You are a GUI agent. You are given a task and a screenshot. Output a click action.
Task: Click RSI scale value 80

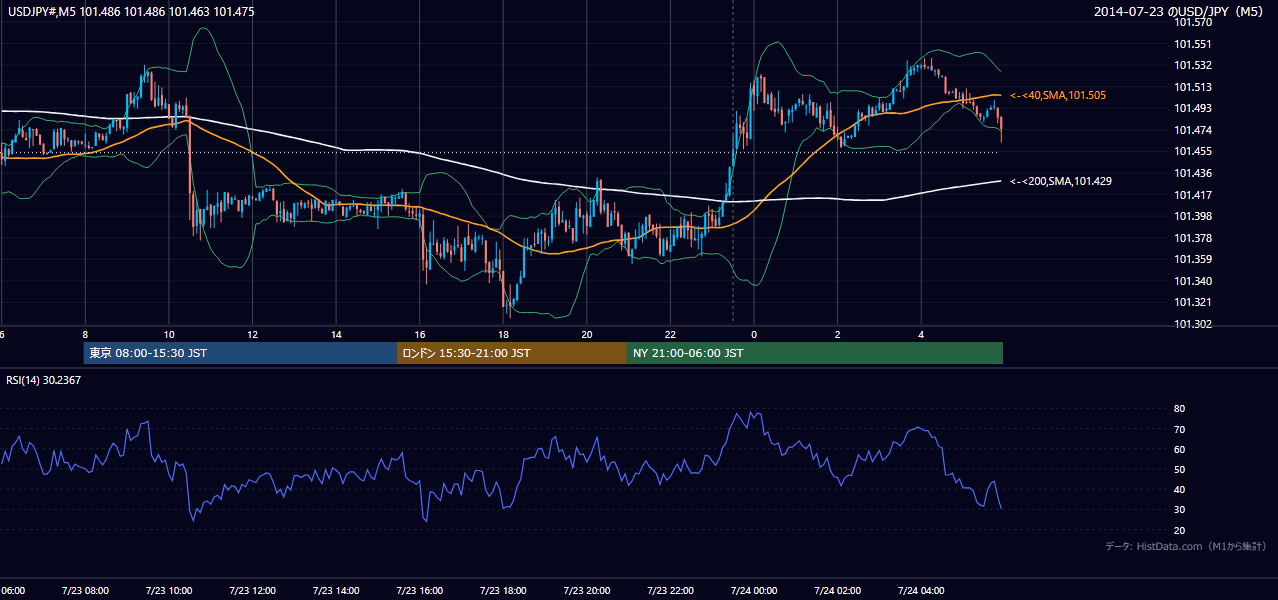(1180, 409)
